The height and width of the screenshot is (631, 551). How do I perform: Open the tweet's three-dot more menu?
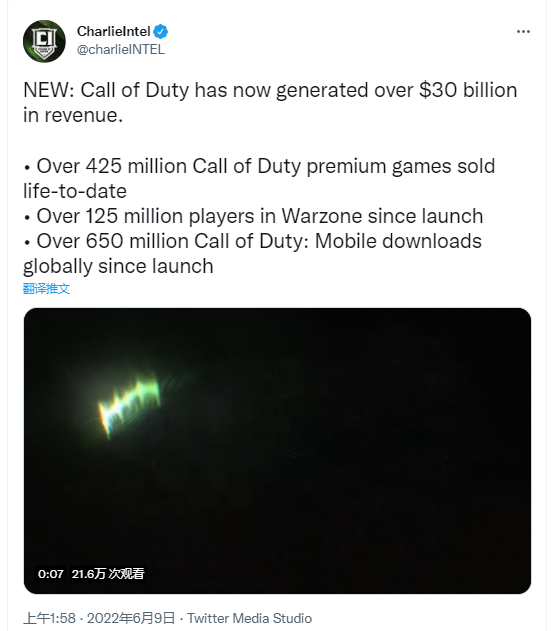coord(523,31)
